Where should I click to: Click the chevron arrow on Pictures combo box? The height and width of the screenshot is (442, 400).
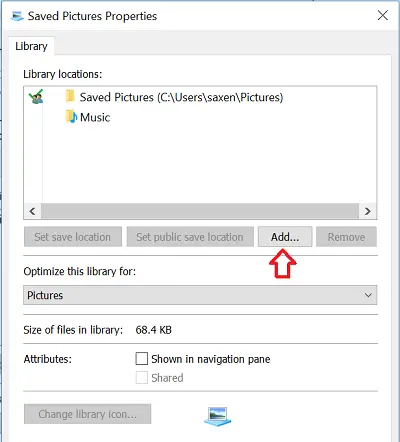[x=368, y=295]
